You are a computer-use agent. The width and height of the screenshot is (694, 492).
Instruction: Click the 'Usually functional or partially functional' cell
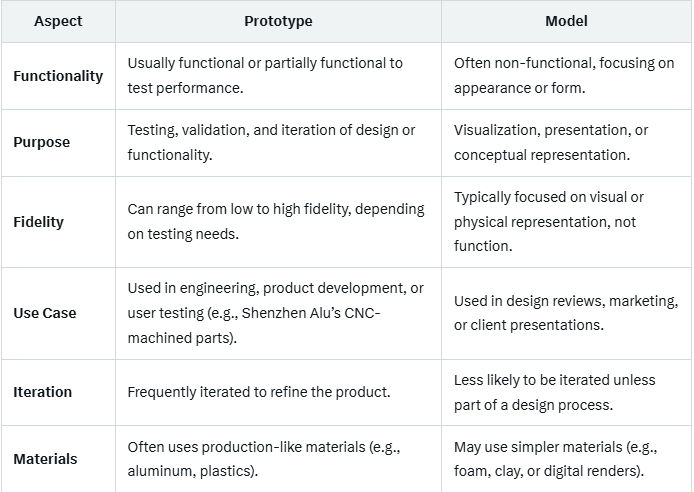click(x=265, y=76)
